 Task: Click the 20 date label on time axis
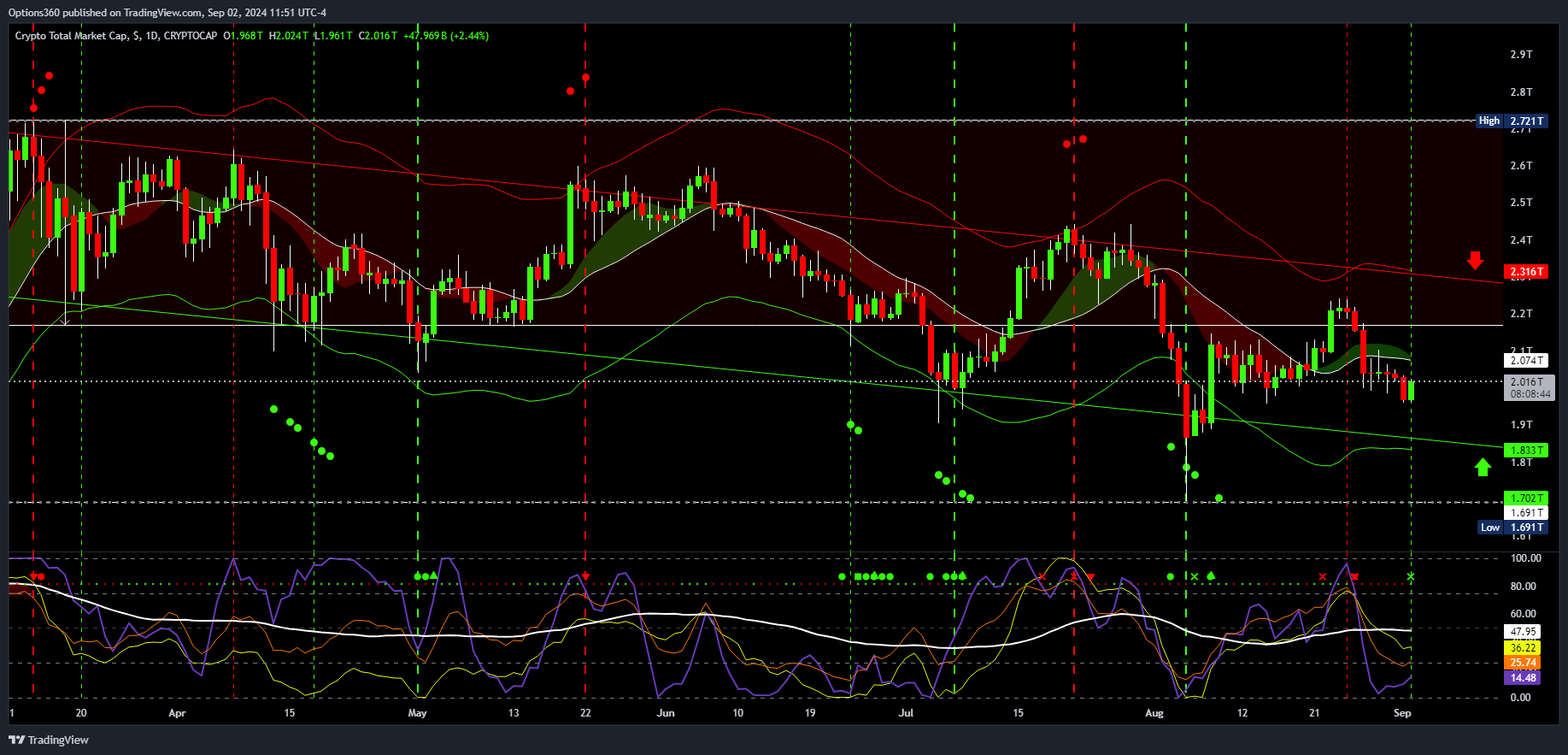81,713
